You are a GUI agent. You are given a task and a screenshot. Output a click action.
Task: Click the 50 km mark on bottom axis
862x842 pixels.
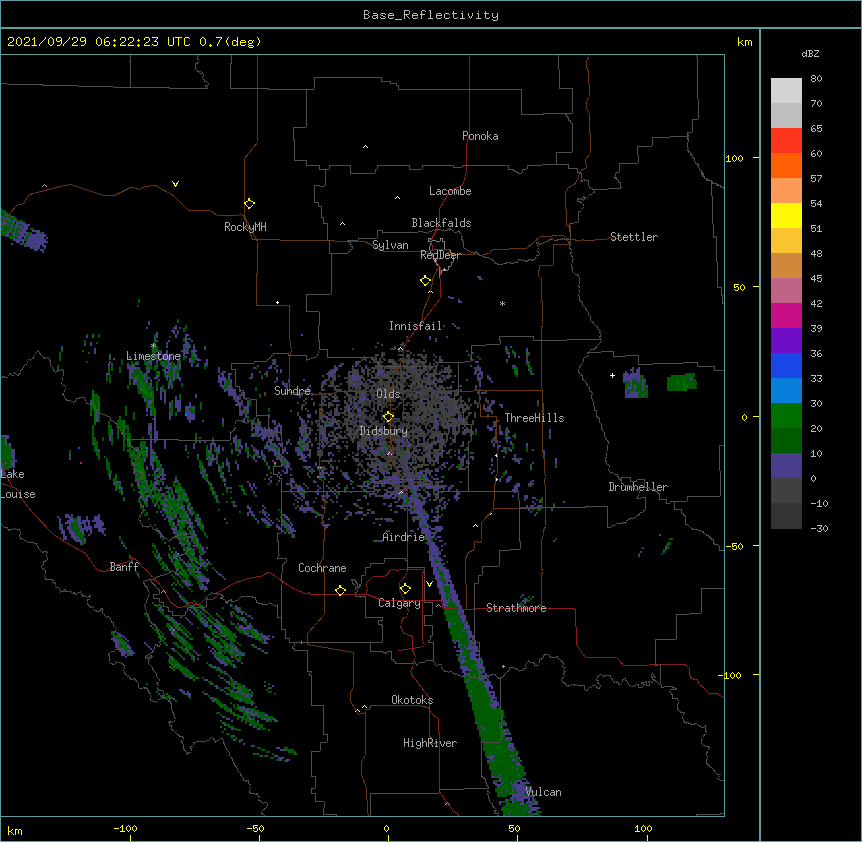514,828
